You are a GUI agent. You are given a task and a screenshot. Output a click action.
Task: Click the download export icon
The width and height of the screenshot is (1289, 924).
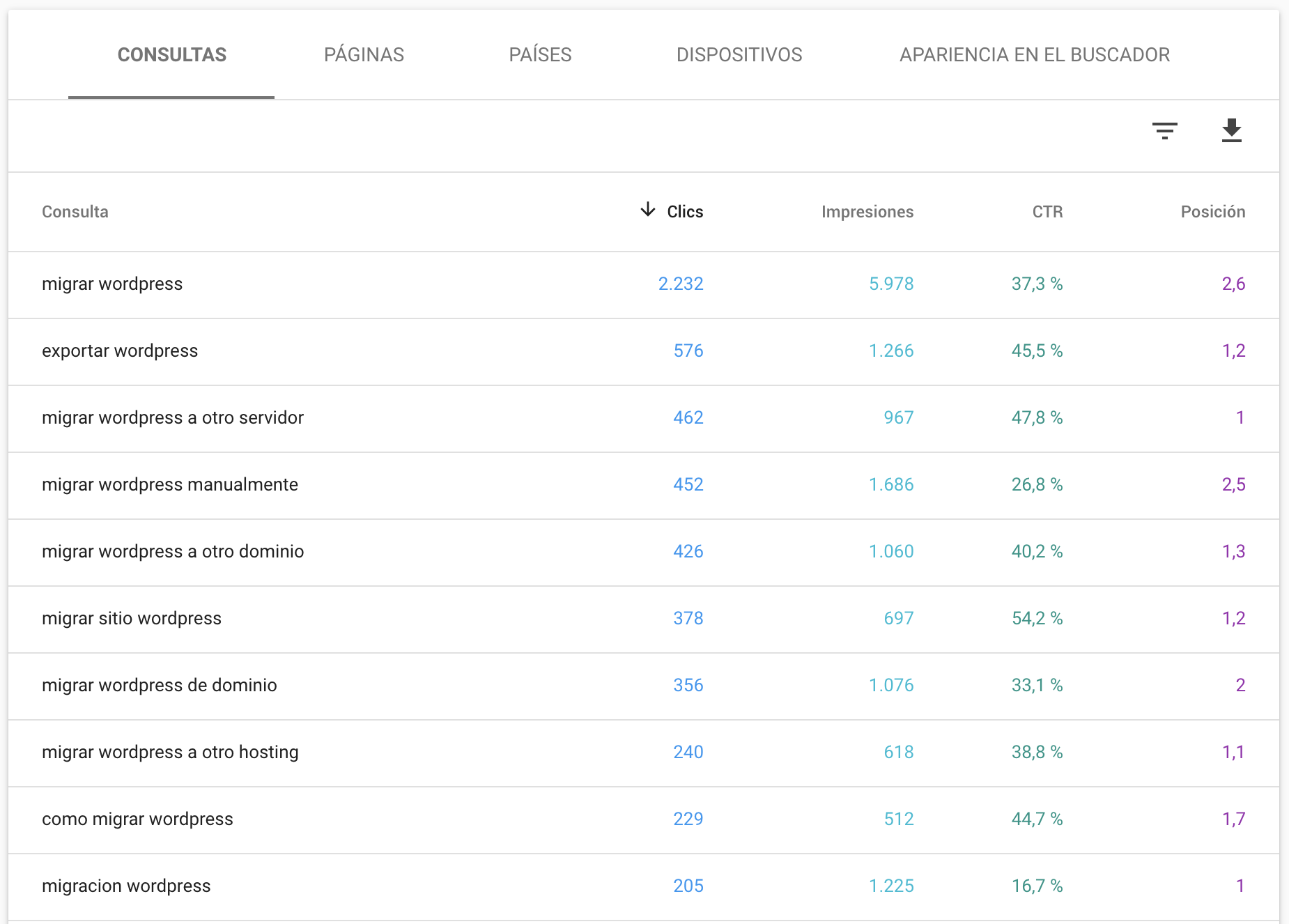(x=1231, y=130)
